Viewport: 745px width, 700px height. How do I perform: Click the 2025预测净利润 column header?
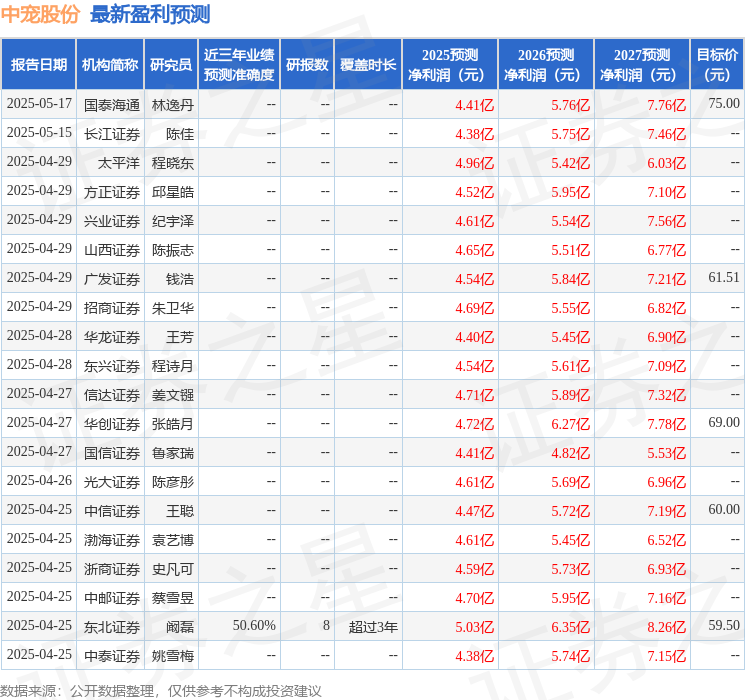pos(450,64)
